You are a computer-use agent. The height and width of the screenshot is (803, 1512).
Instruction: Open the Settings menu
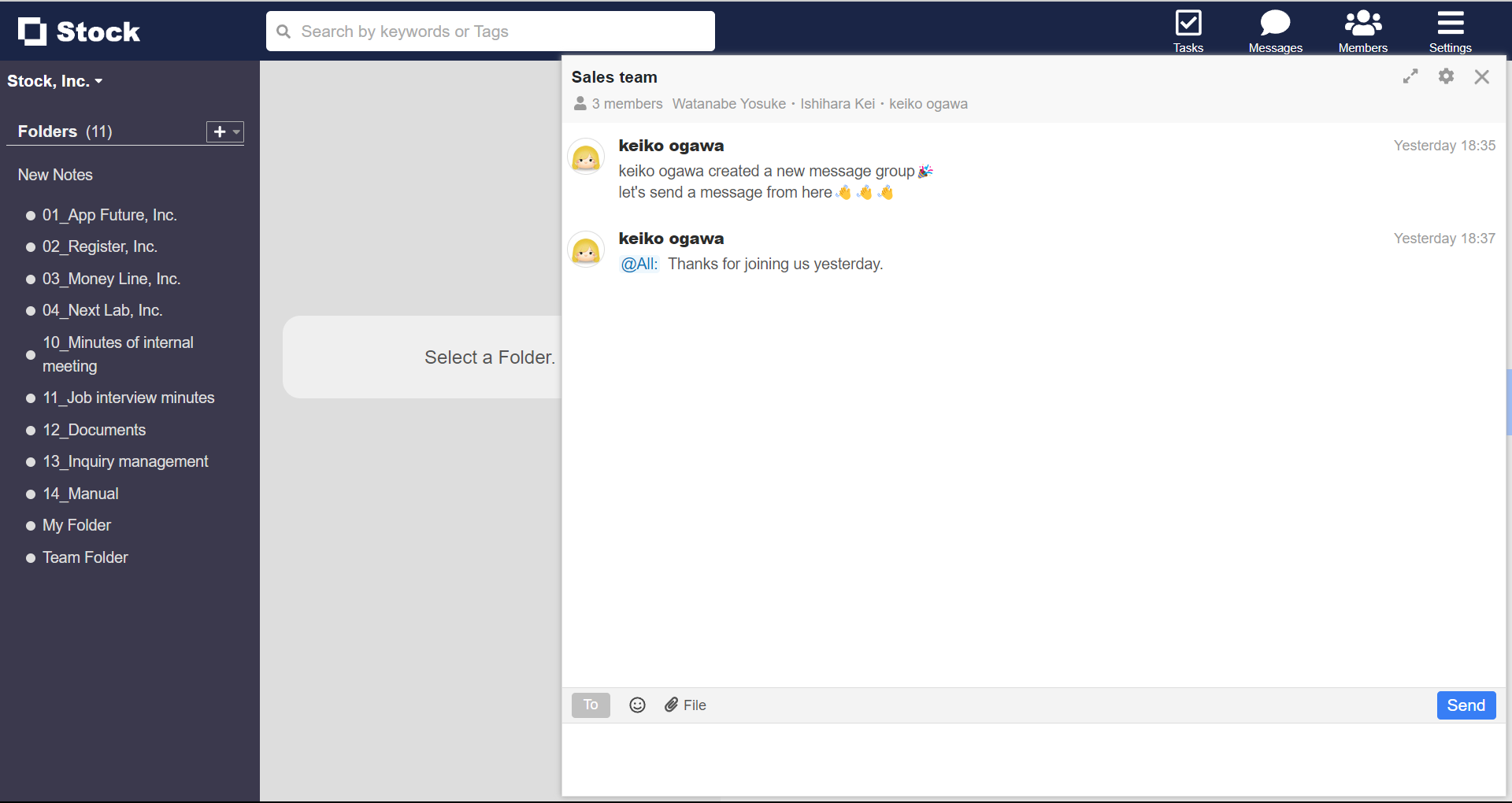(1450, 31)
